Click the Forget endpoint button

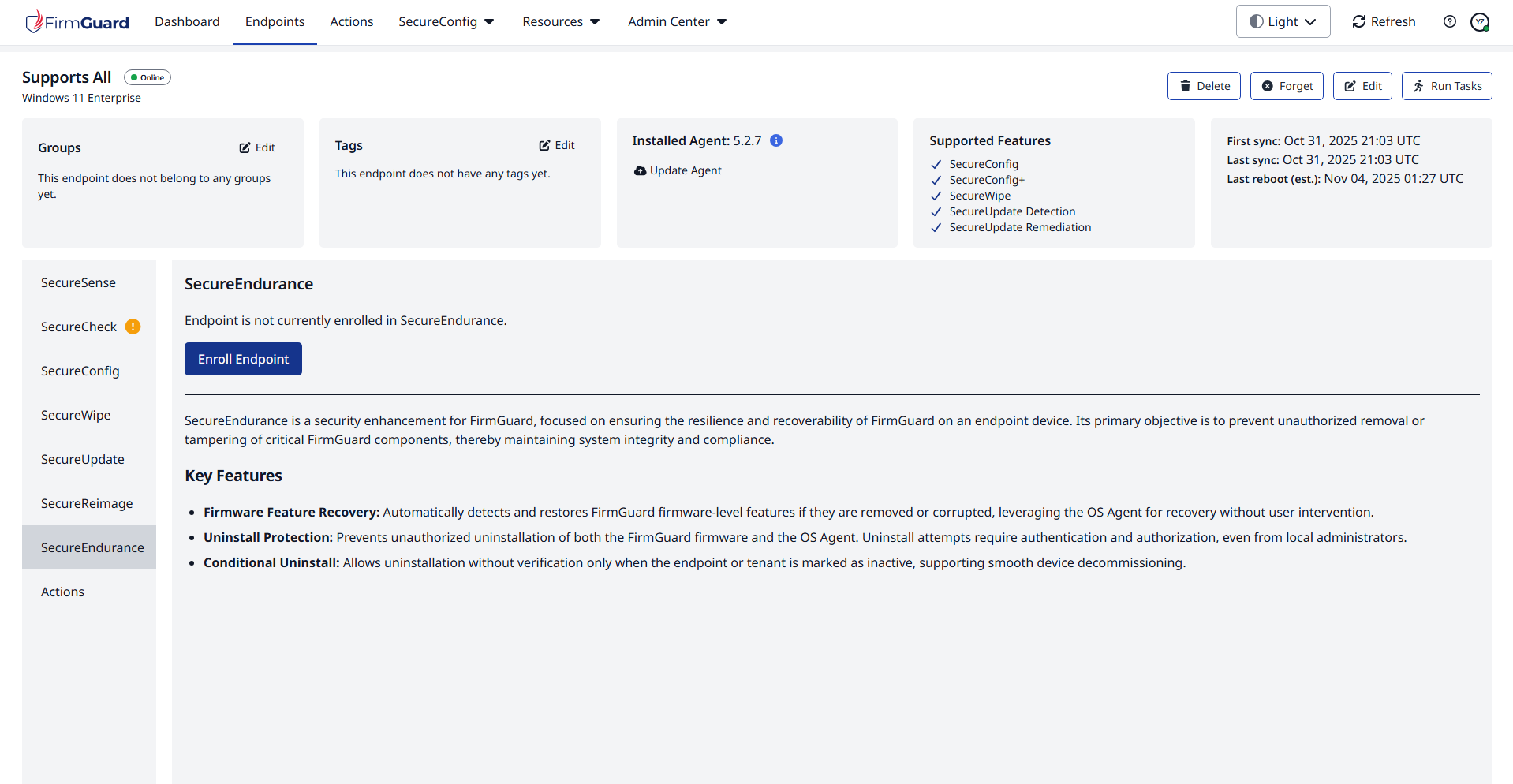[x=1287, y=86]
